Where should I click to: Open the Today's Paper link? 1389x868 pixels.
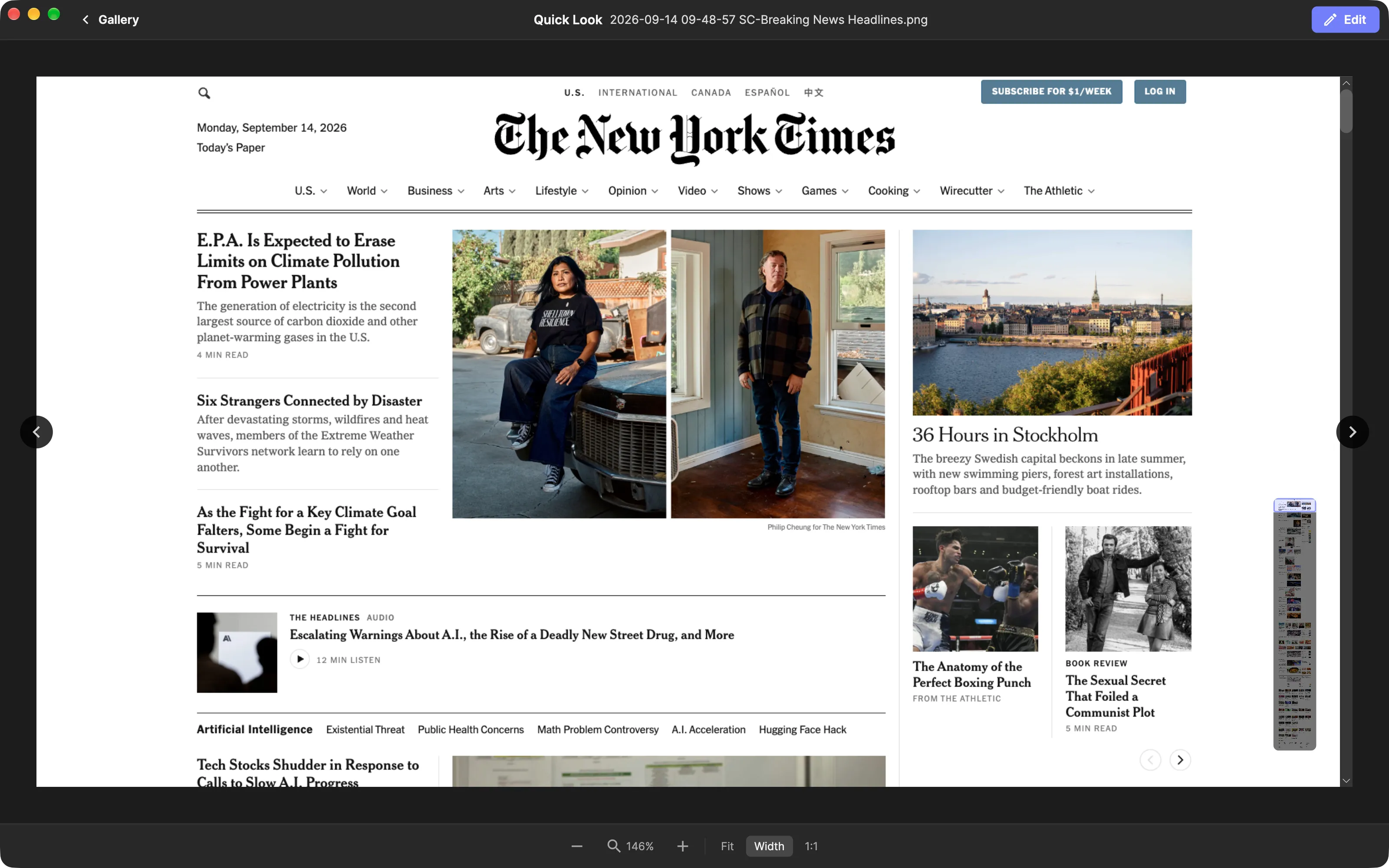pyautogui.click(x=231, y=148)
